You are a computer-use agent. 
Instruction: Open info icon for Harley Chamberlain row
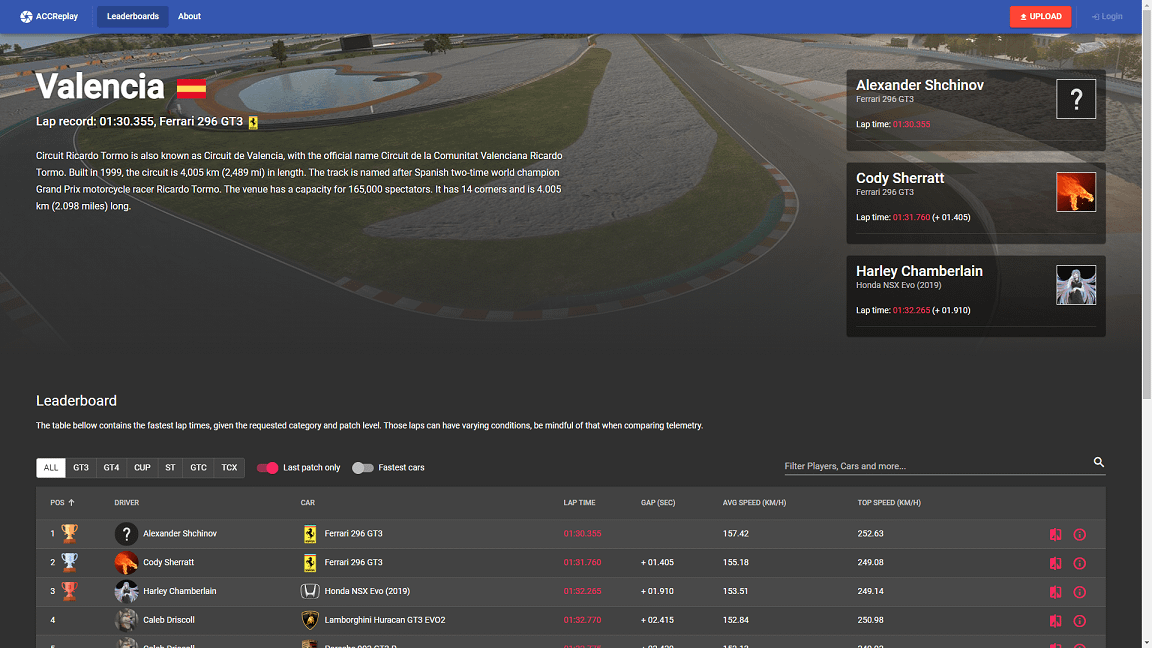pyautogui.click(x=1079, y=591)
